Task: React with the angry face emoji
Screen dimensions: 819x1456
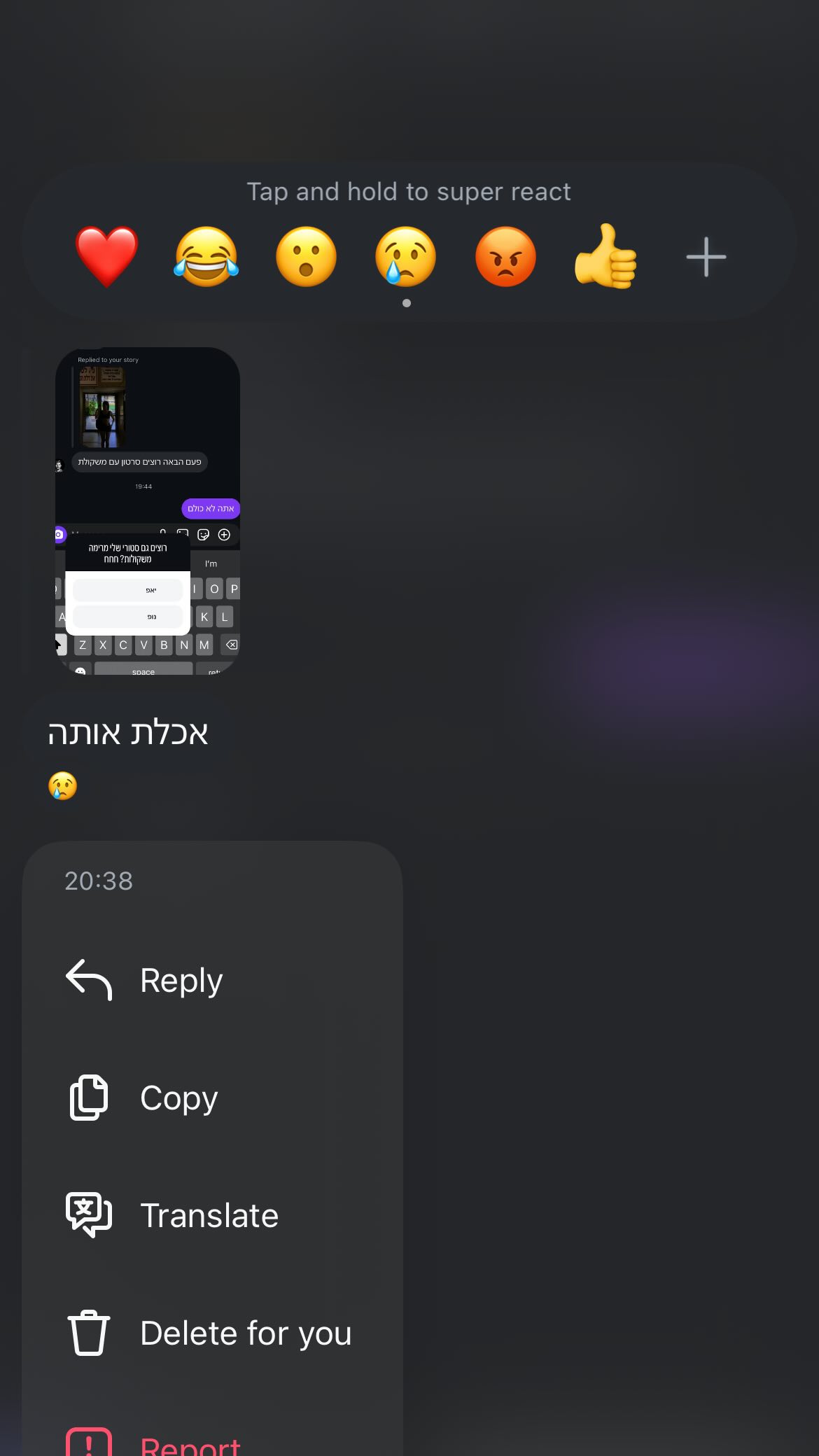Action: pos(505,257)
